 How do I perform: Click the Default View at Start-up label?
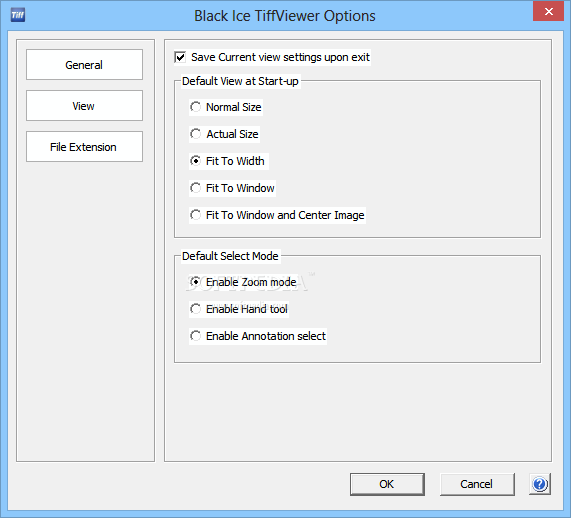click(x=240, y=81)
